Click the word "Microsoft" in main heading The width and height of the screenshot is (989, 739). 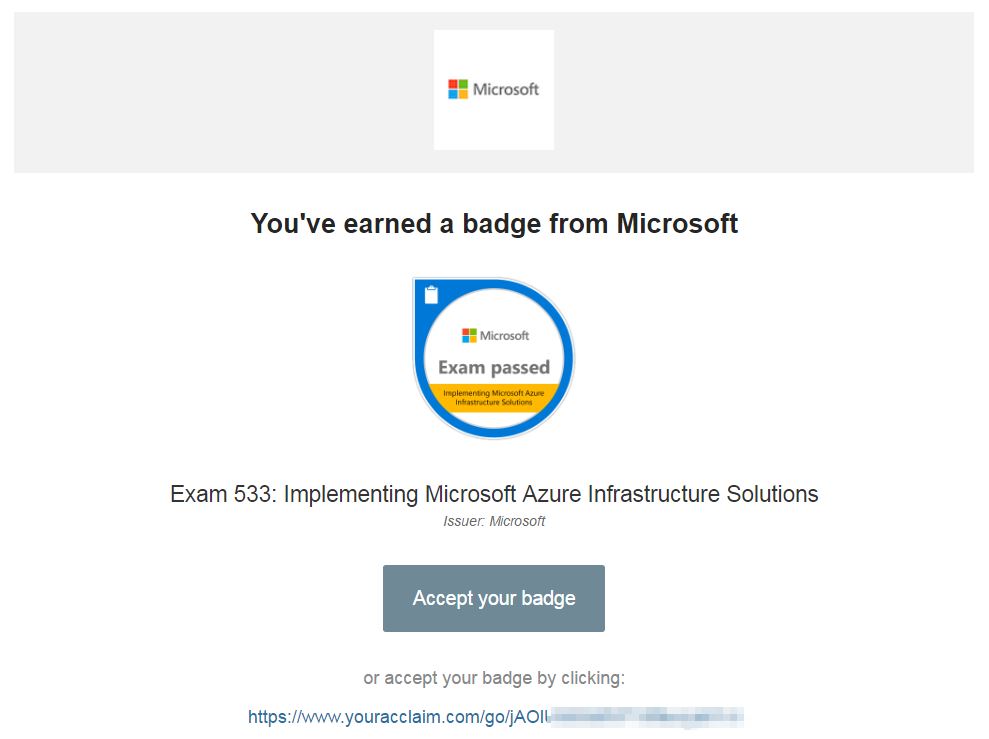(677, 223)
